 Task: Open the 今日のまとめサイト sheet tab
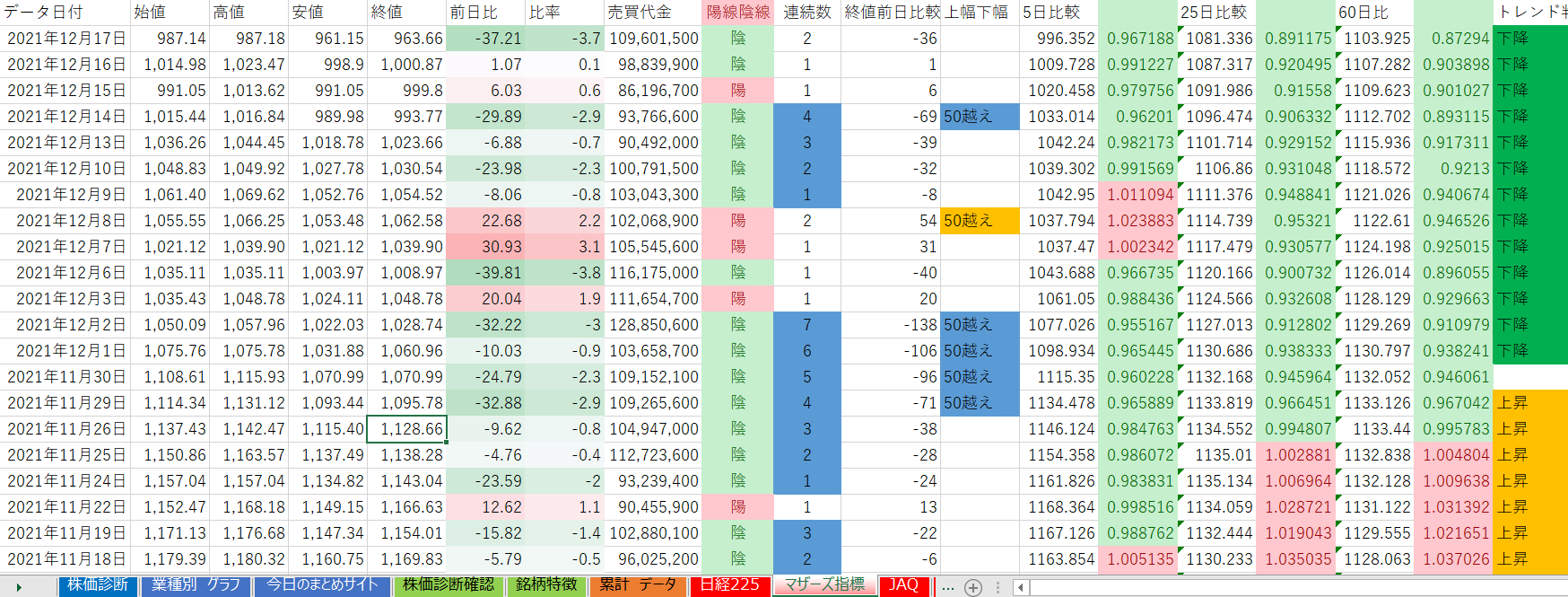[322, 585]
